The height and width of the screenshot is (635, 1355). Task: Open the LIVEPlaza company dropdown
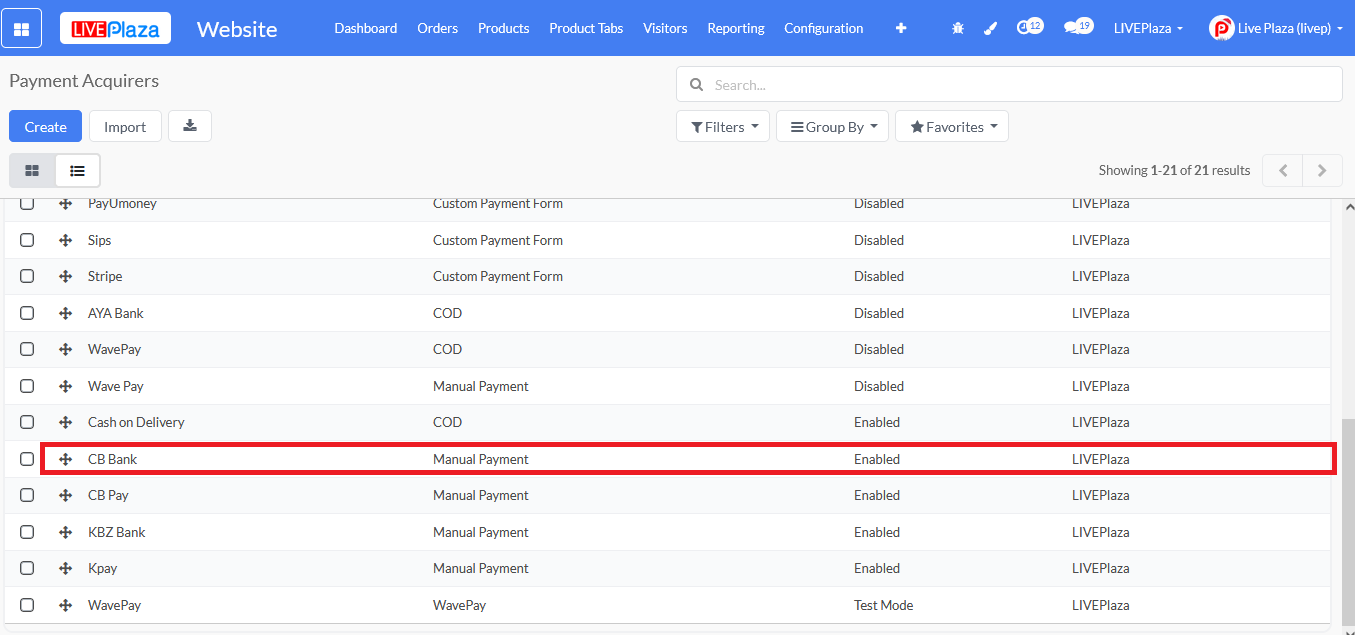1148,28
